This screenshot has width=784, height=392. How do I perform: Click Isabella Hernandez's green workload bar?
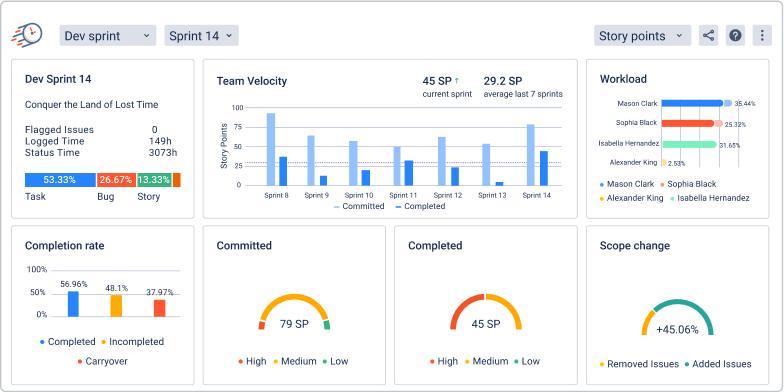[x=689, y=144]
